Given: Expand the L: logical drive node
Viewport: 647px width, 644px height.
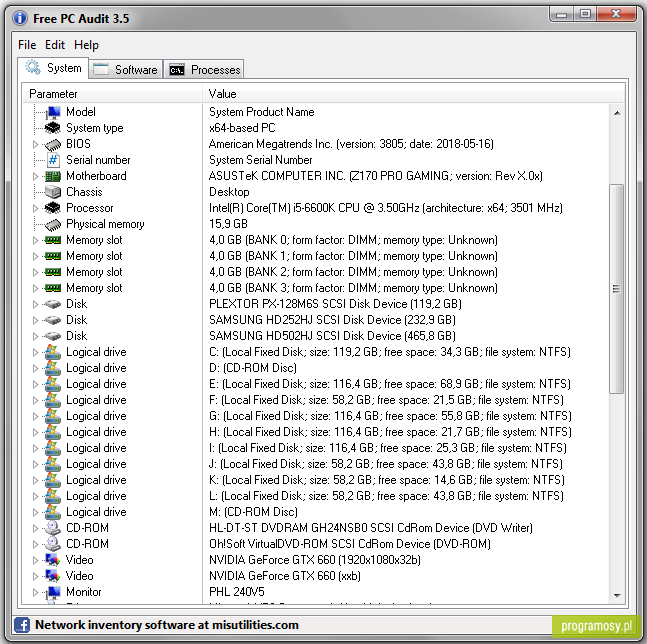Looking at the screenshot, I should (35, 496).
